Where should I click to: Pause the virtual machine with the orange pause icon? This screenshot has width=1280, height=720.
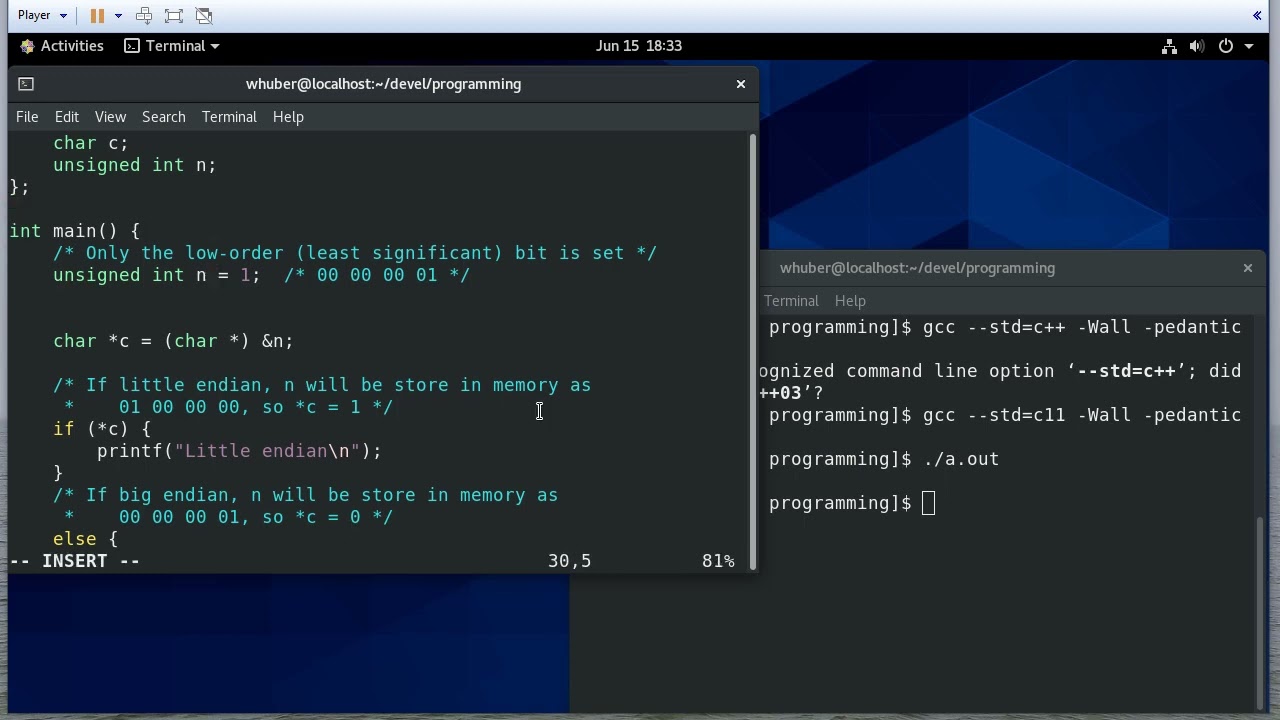(97, 15)
